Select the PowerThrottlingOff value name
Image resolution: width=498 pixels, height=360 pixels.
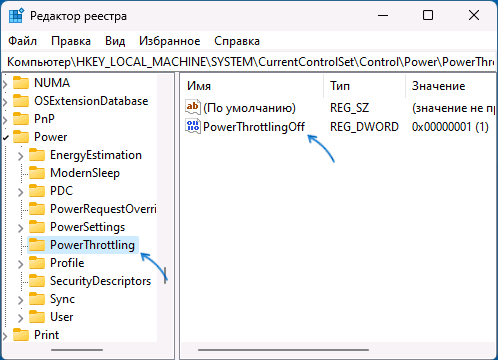[x=254, y=127]
